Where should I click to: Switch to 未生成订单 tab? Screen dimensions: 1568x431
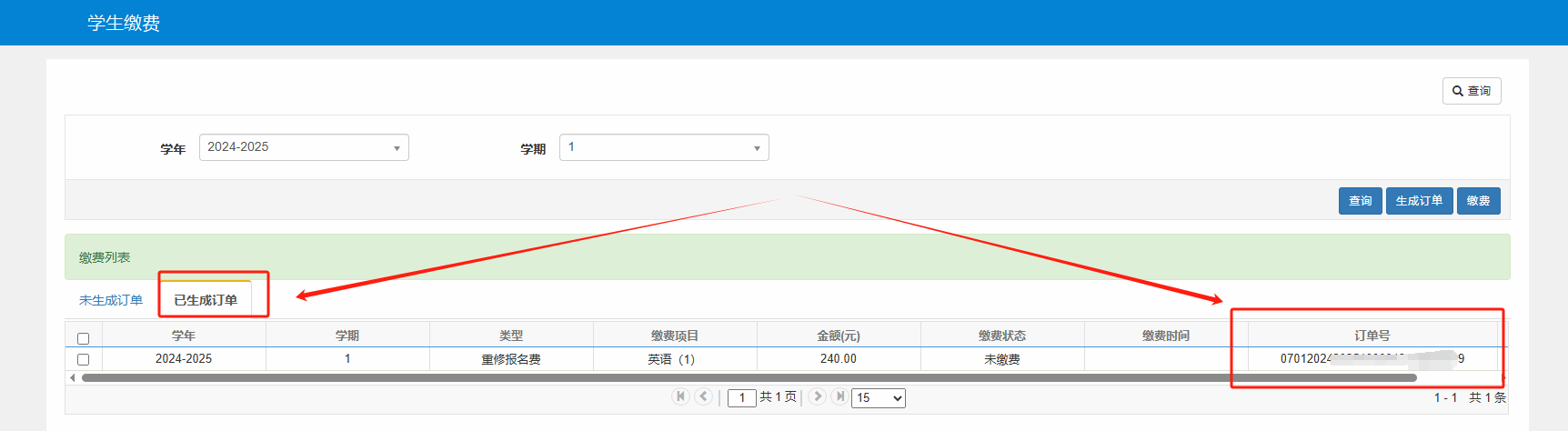(x=111, y=300)
